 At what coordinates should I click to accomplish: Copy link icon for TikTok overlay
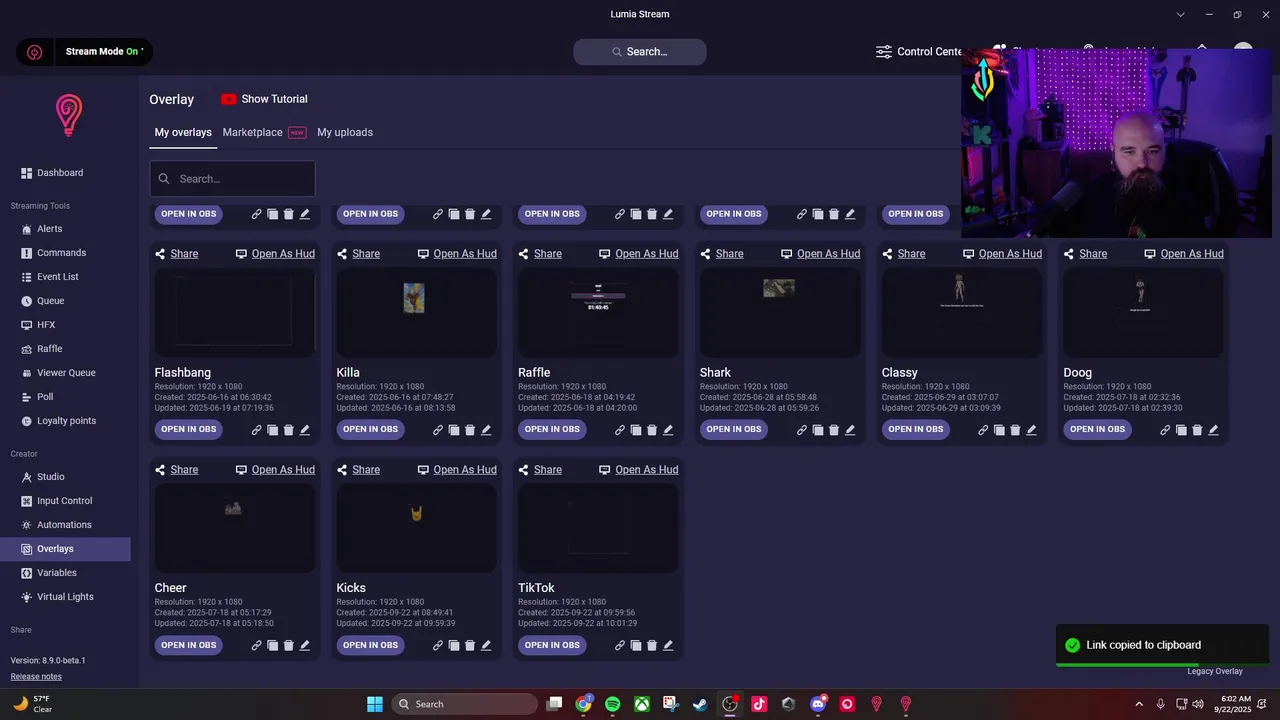point(620,646)
